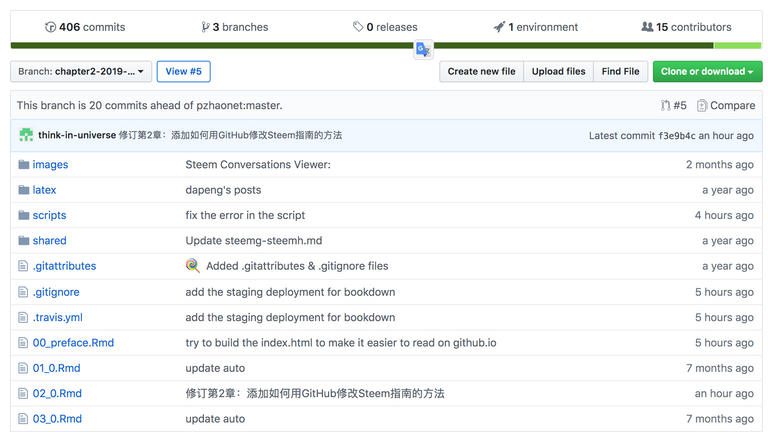Open 'Steem Conversations Viewer:' commit message
The height and width of the screenshot is (432, 768).
258,165
